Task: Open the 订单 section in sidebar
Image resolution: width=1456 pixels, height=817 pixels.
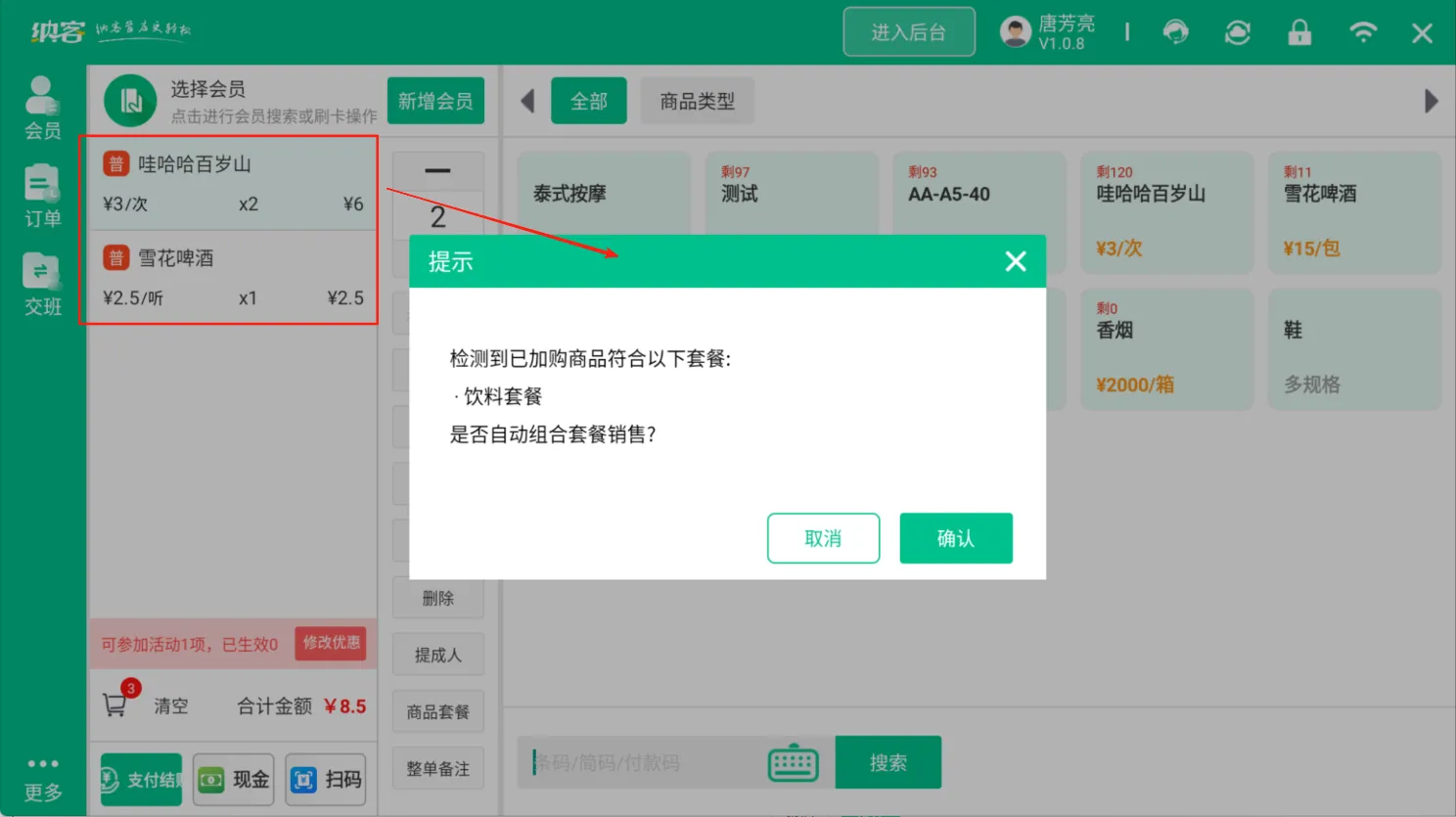Action: pyautogui.click(x=43, y=194)
